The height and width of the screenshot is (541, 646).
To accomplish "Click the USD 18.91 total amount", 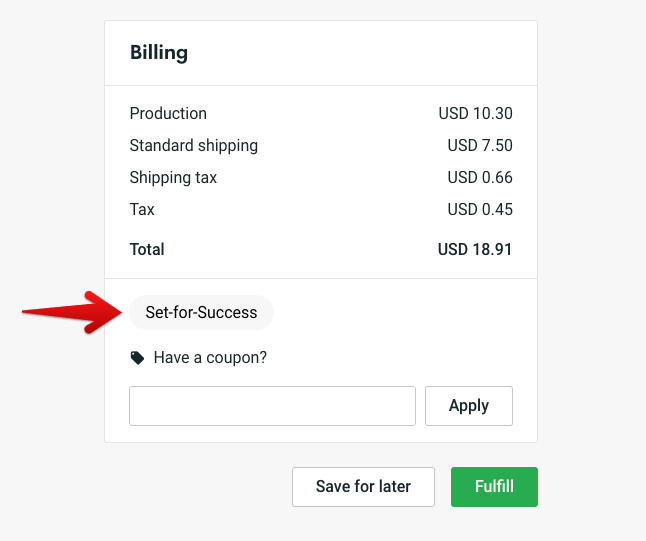I will click(x=475, y=249).
